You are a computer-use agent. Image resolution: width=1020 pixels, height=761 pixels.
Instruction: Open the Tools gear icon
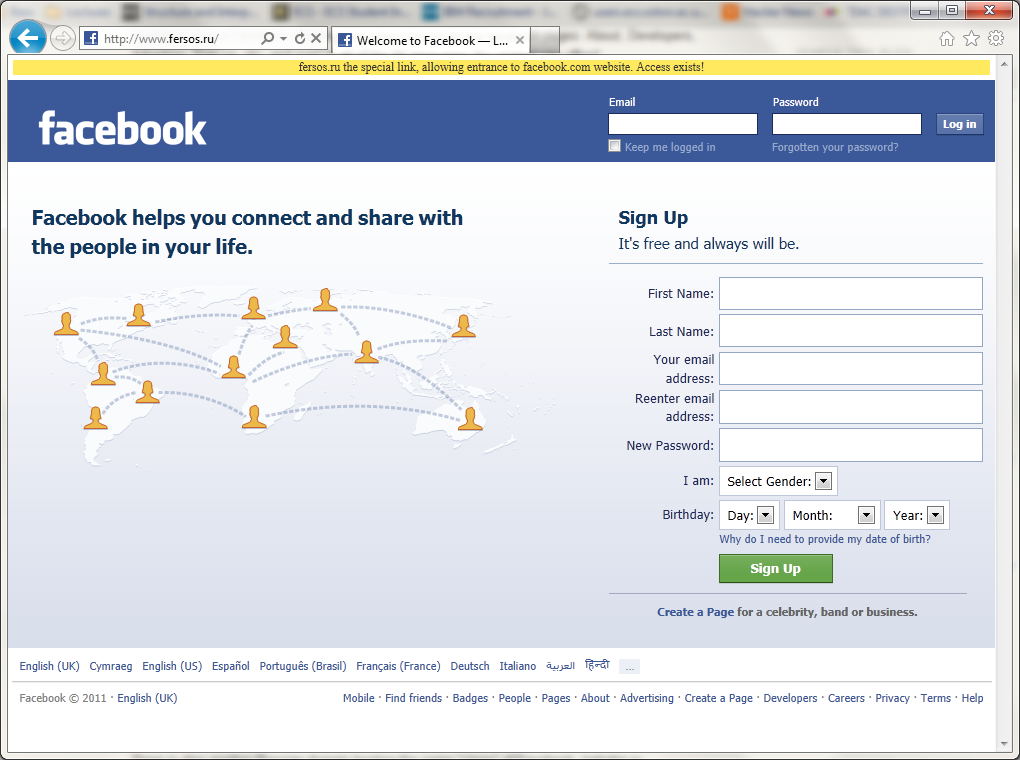[x=995, y=39]
